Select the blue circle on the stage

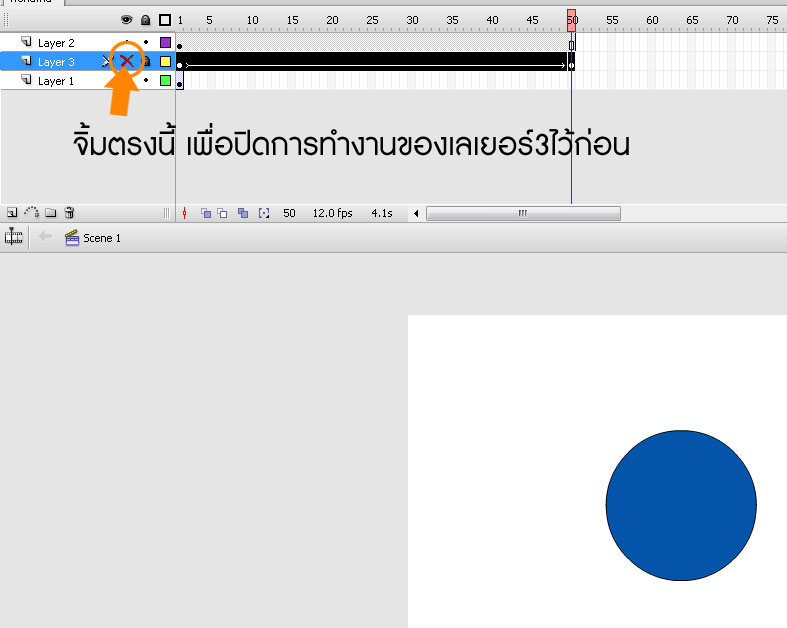coord(681,505)
